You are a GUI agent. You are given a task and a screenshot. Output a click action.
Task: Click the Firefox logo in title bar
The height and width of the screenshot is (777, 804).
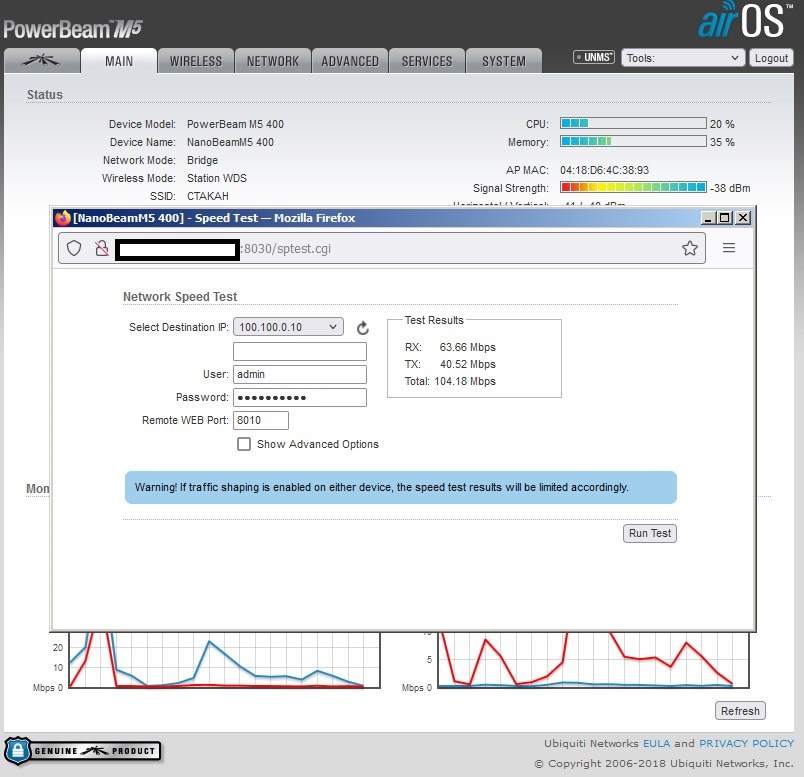pyautogui.click(x=63, y=218)
